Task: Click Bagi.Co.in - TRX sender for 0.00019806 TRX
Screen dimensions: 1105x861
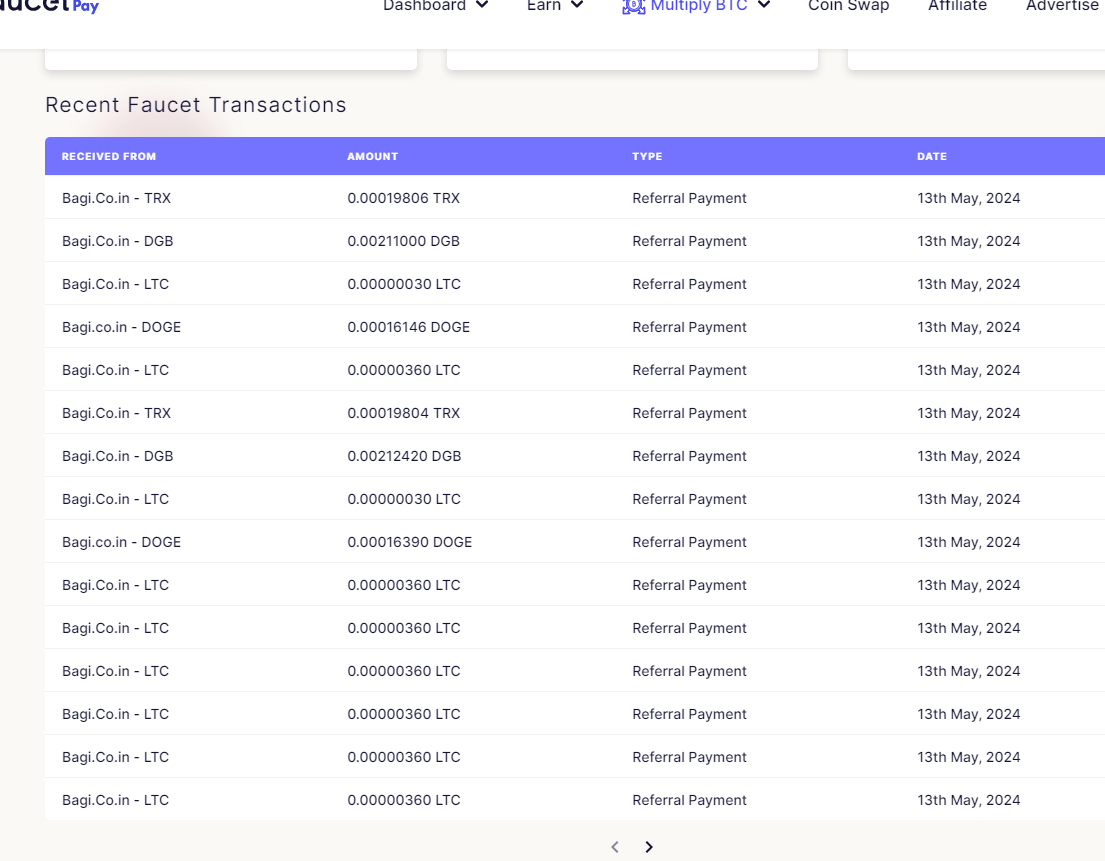Action: tap(116, 198)
